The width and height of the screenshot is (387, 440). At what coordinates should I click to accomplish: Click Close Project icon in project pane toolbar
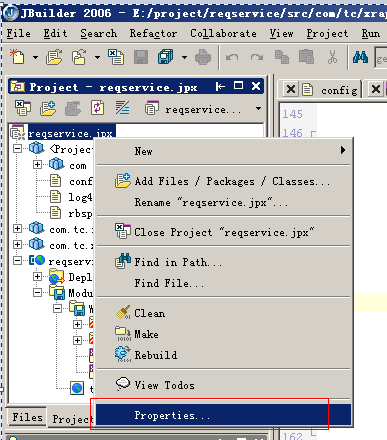pyautogui.click(x=23, y=108)
